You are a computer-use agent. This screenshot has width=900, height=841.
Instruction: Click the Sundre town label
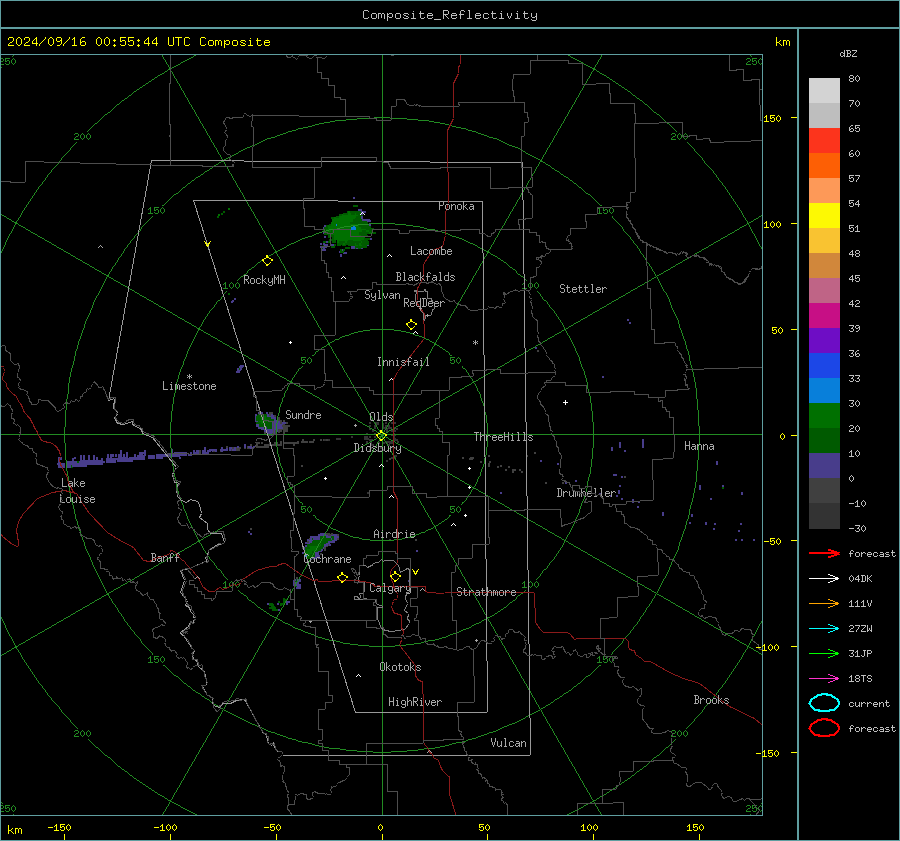(x=303, y=415)
